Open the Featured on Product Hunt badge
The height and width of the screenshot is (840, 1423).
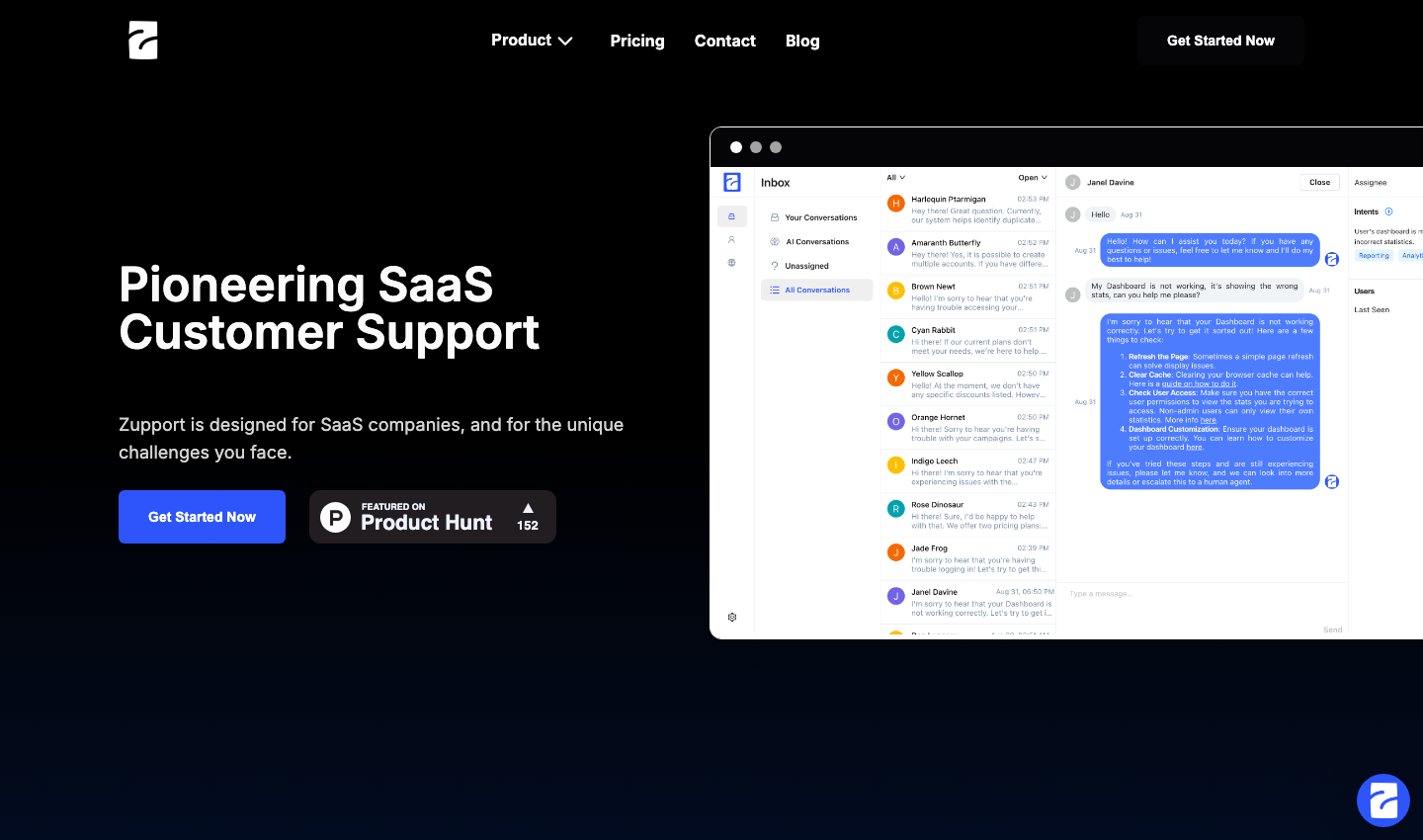tap(433, 517)
